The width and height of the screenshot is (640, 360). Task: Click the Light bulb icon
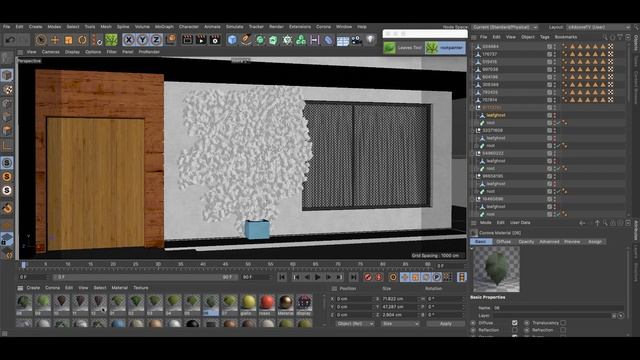point(370,40)
